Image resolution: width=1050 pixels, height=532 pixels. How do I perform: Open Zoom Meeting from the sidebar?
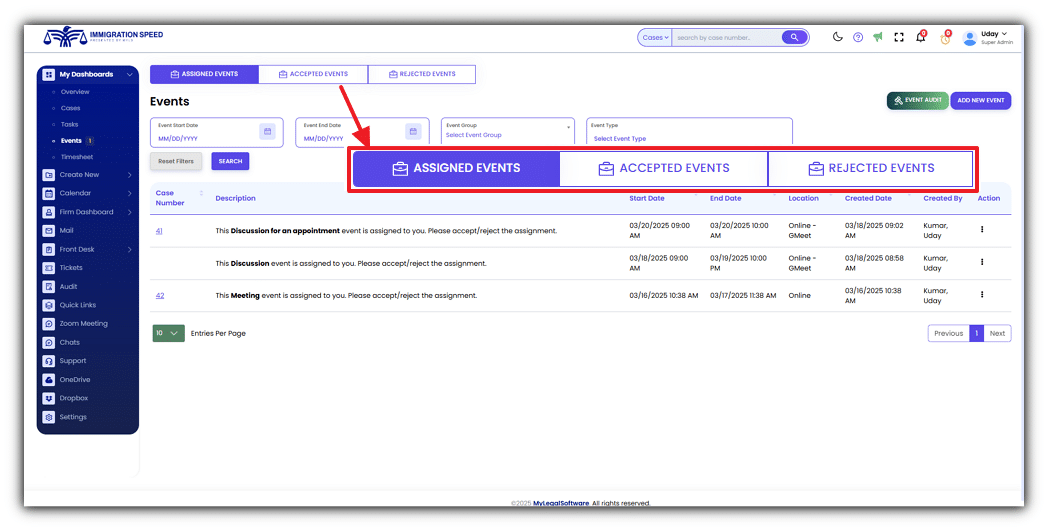tap(83, 324)
